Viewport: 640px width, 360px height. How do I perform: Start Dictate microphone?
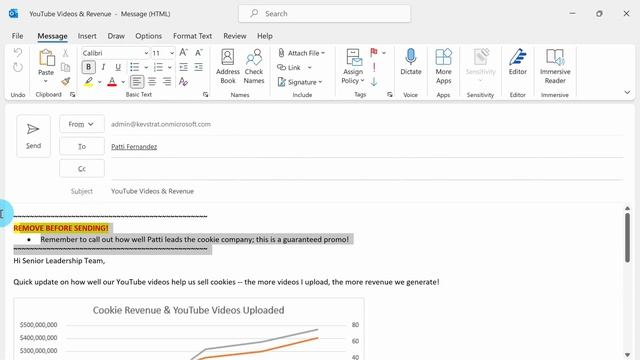click(x=411, y=62)
